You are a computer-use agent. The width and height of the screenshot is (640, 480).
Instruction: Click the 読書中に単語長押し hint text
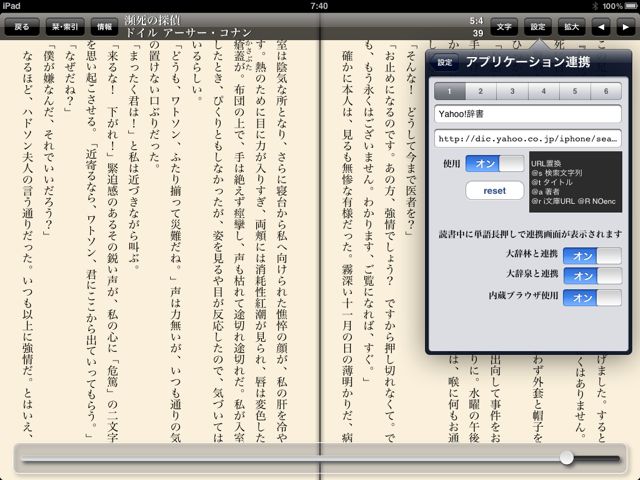530,234
